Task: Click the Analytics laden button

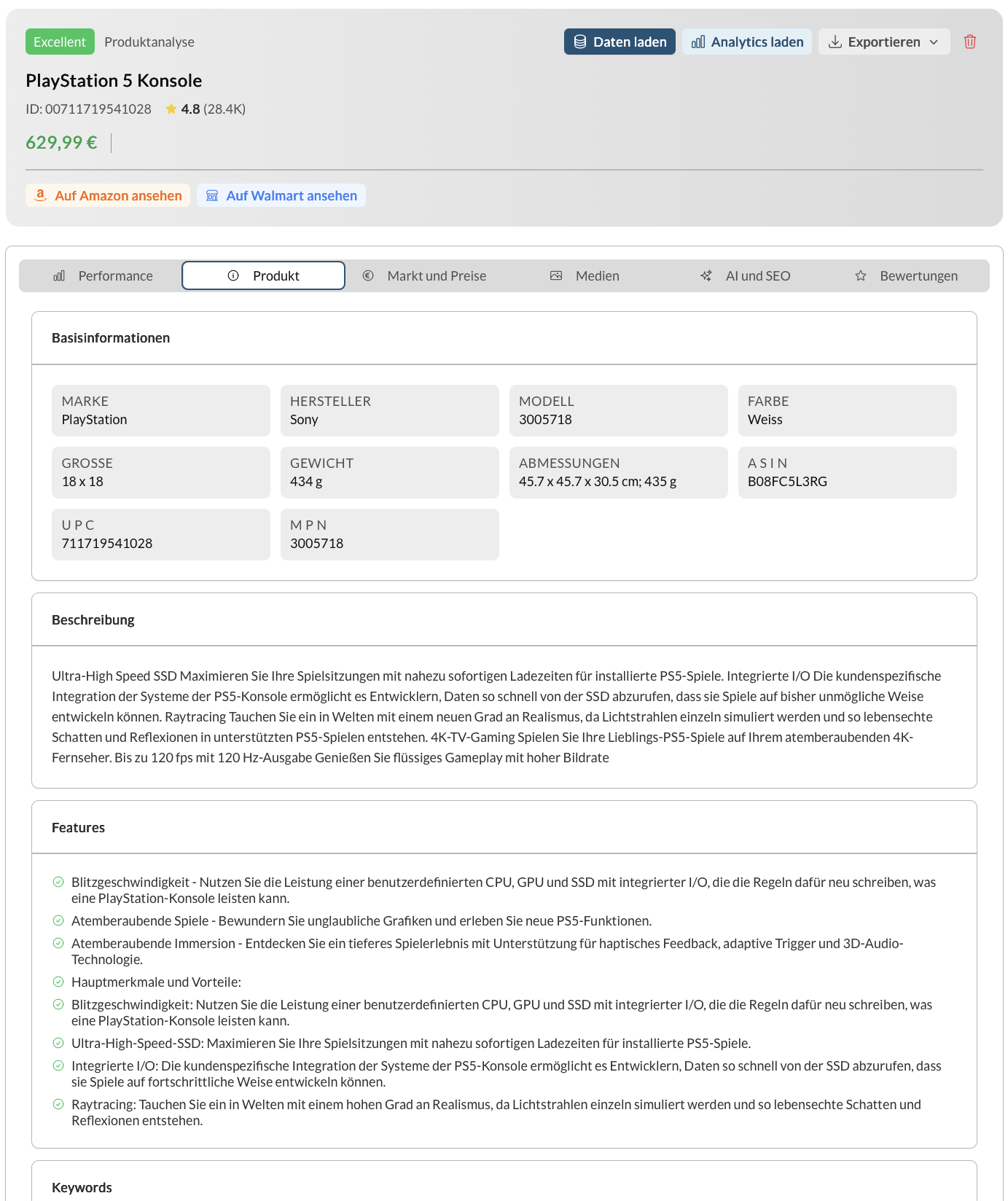Action: 747,42
